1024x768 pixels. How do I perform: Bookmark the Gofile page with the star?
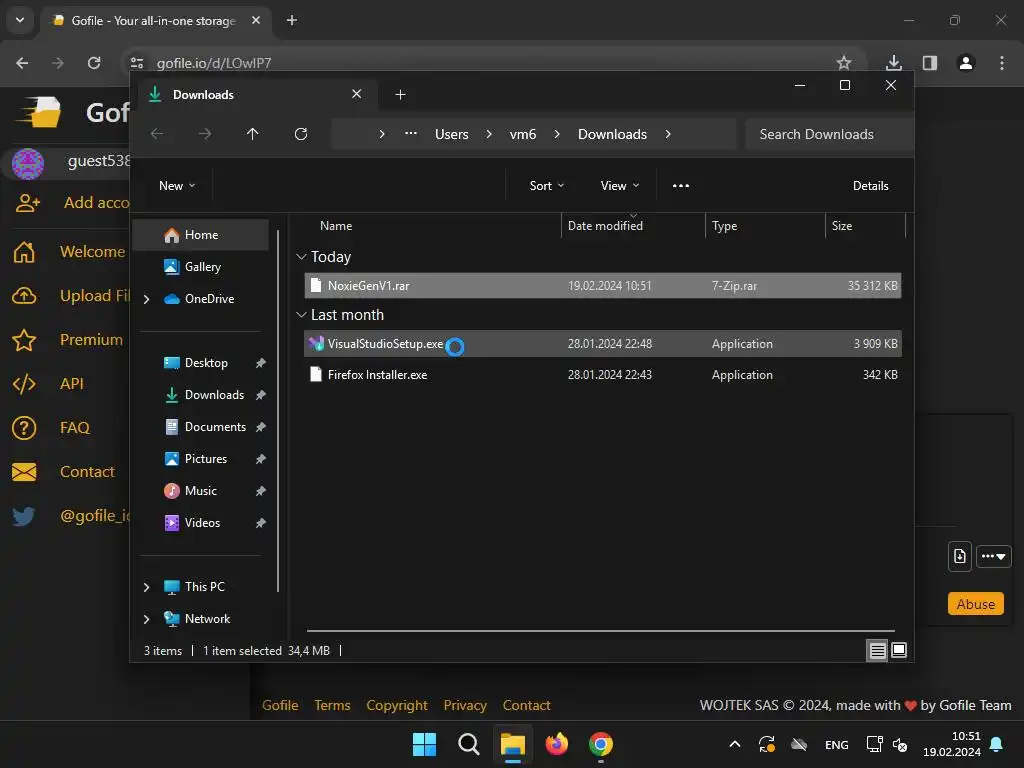(x=844, y=63)
